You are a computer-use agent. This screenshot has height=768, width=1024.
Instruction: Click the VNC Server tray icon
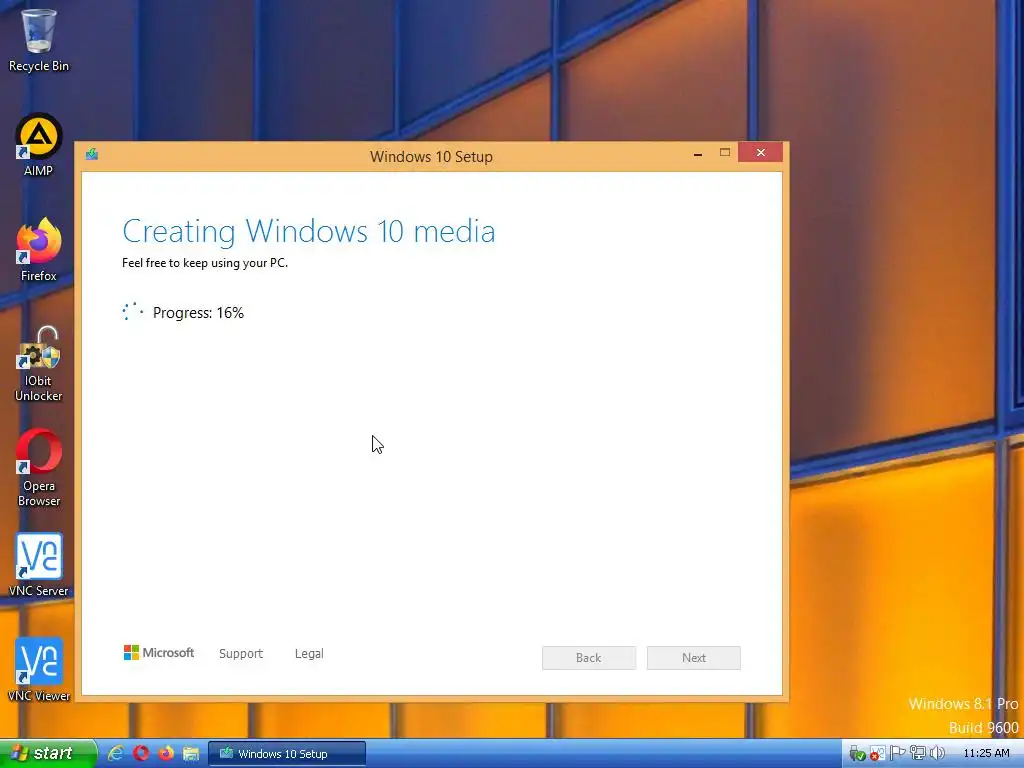click(x=877, y=754)
